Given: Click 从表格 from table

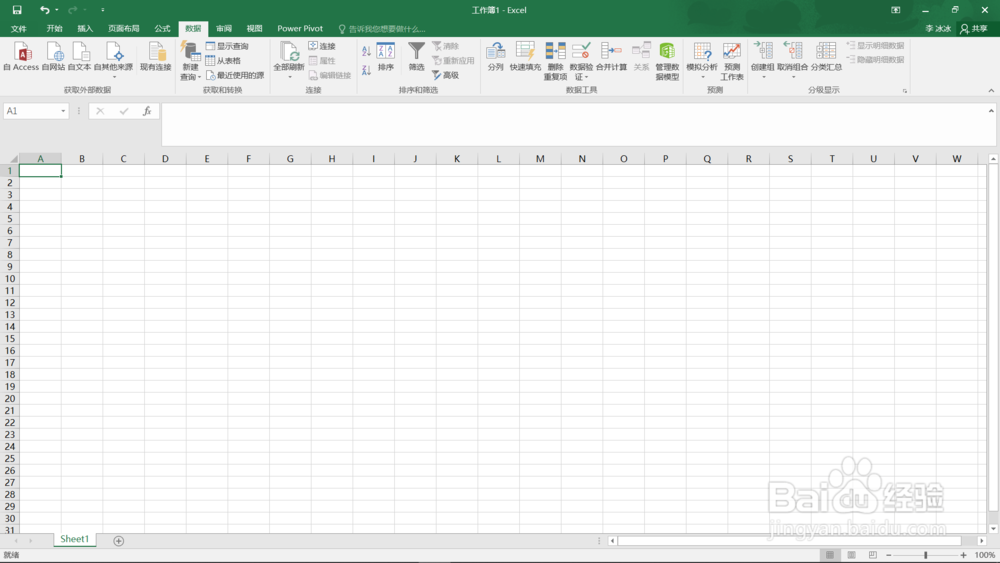Looking at the screenshot, I should point(223,61).
